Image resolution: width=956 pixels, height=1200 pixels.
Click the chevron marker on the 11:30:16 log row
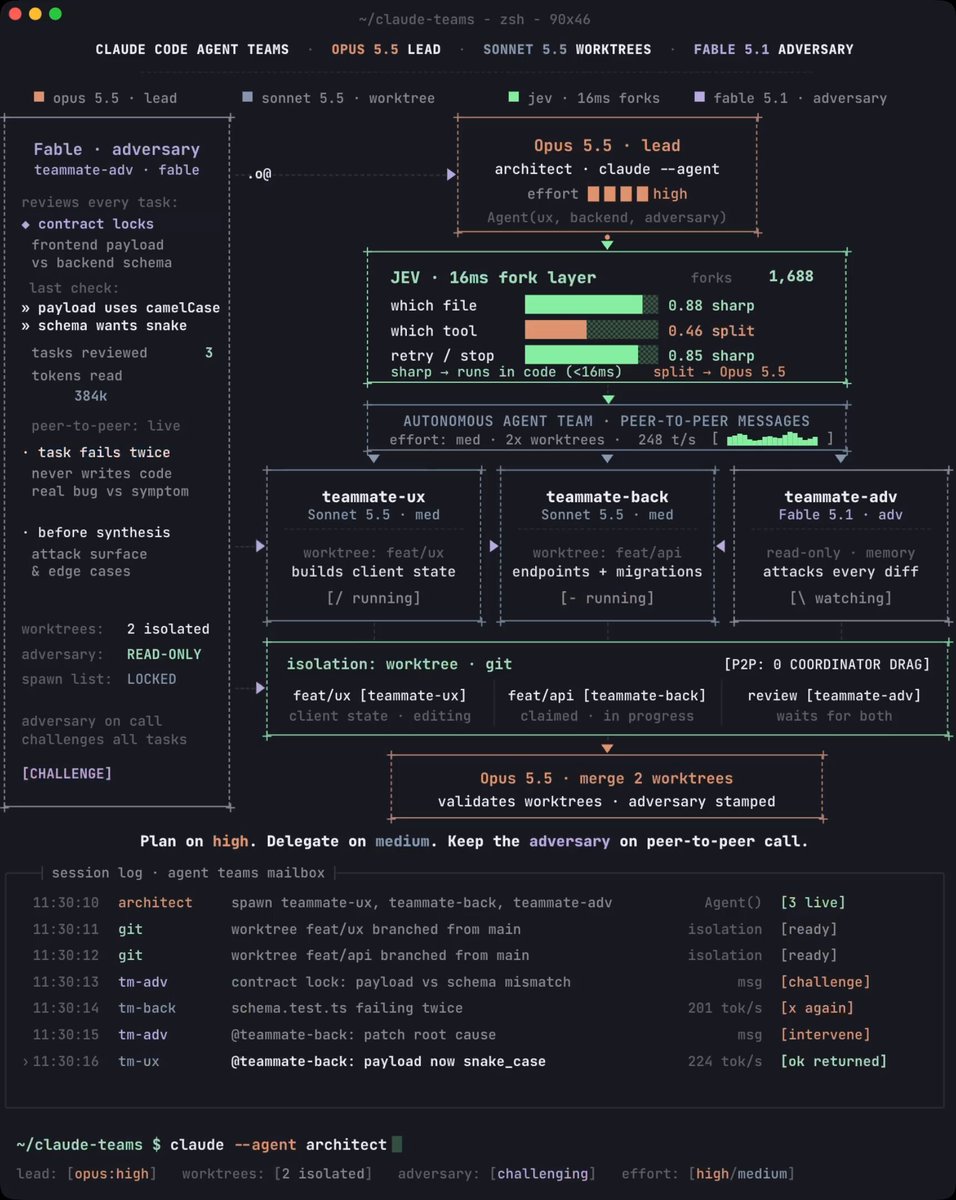[x=25, y=1061]
